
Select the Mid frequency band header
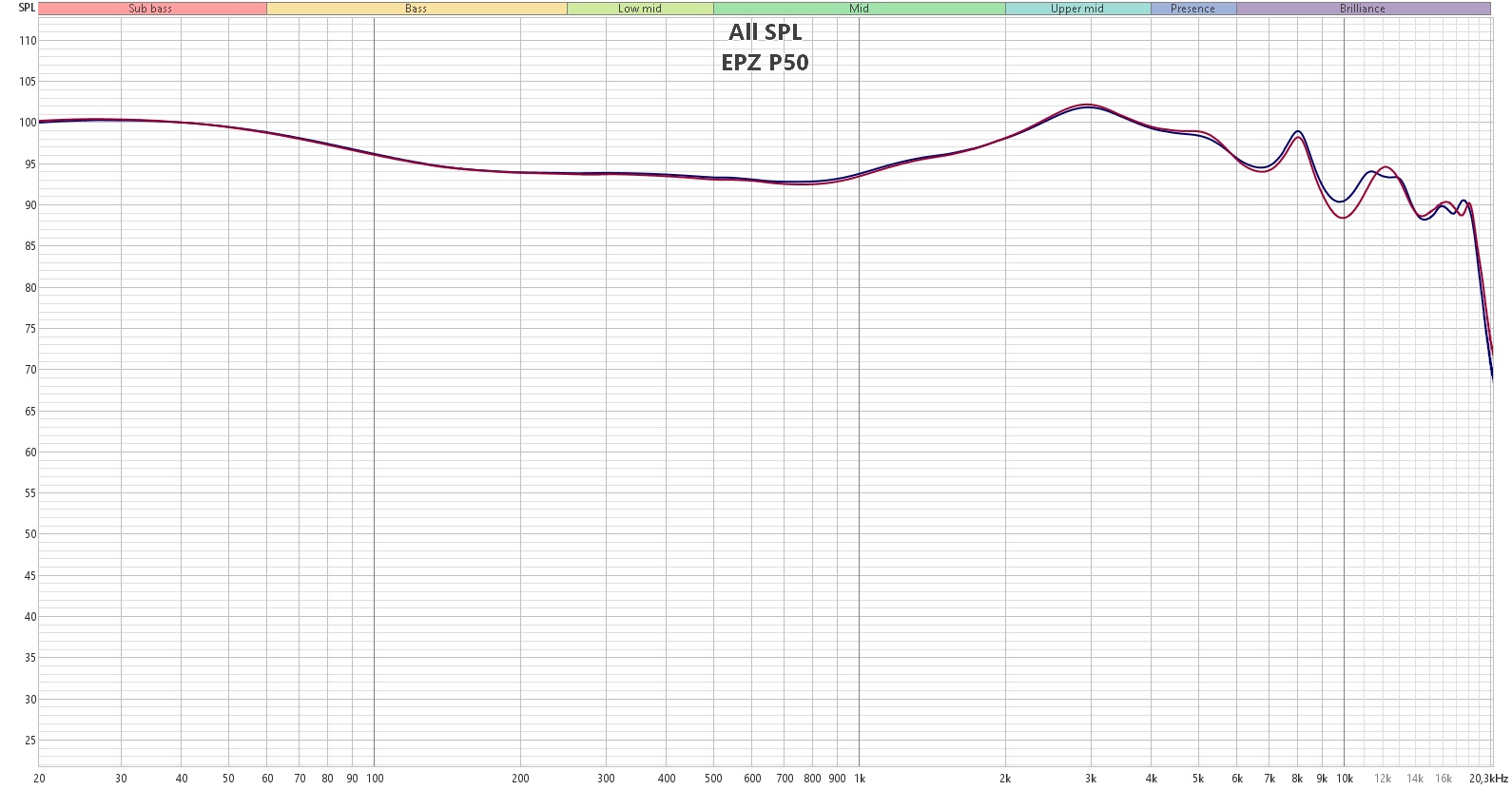click(x=860, y=9)
